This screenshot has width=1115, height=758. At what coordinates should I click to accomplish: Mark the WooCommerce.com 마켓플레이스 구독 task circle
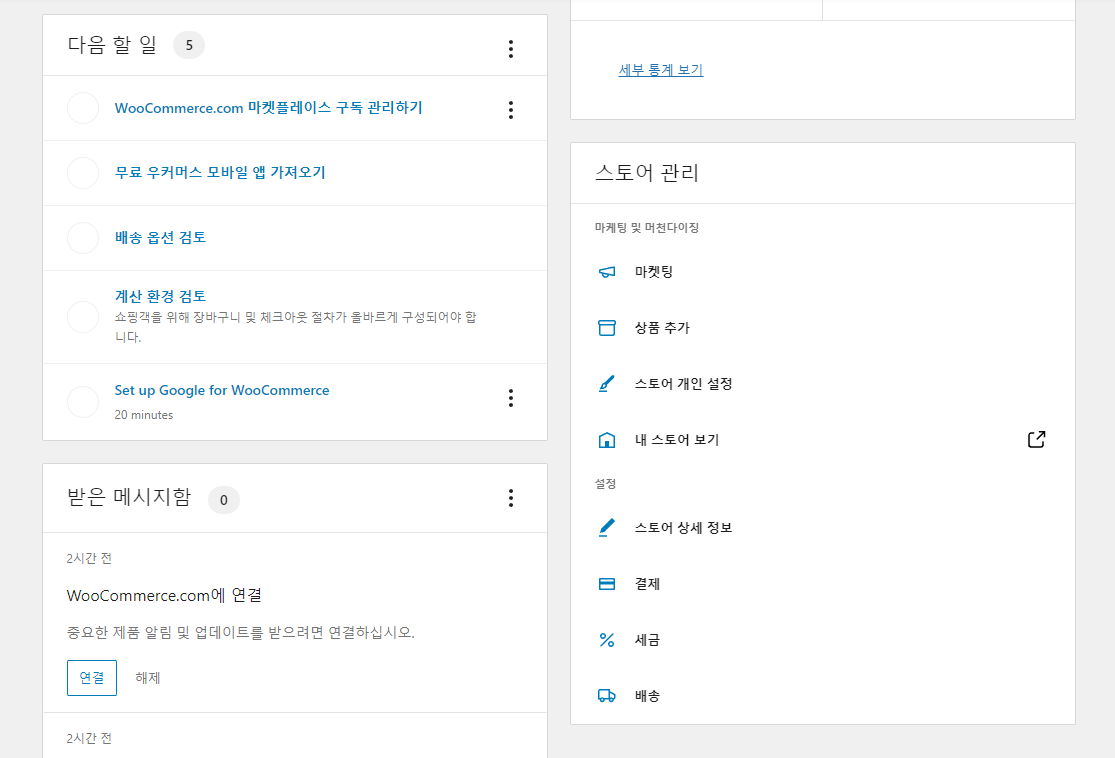[x=83, y=108]
